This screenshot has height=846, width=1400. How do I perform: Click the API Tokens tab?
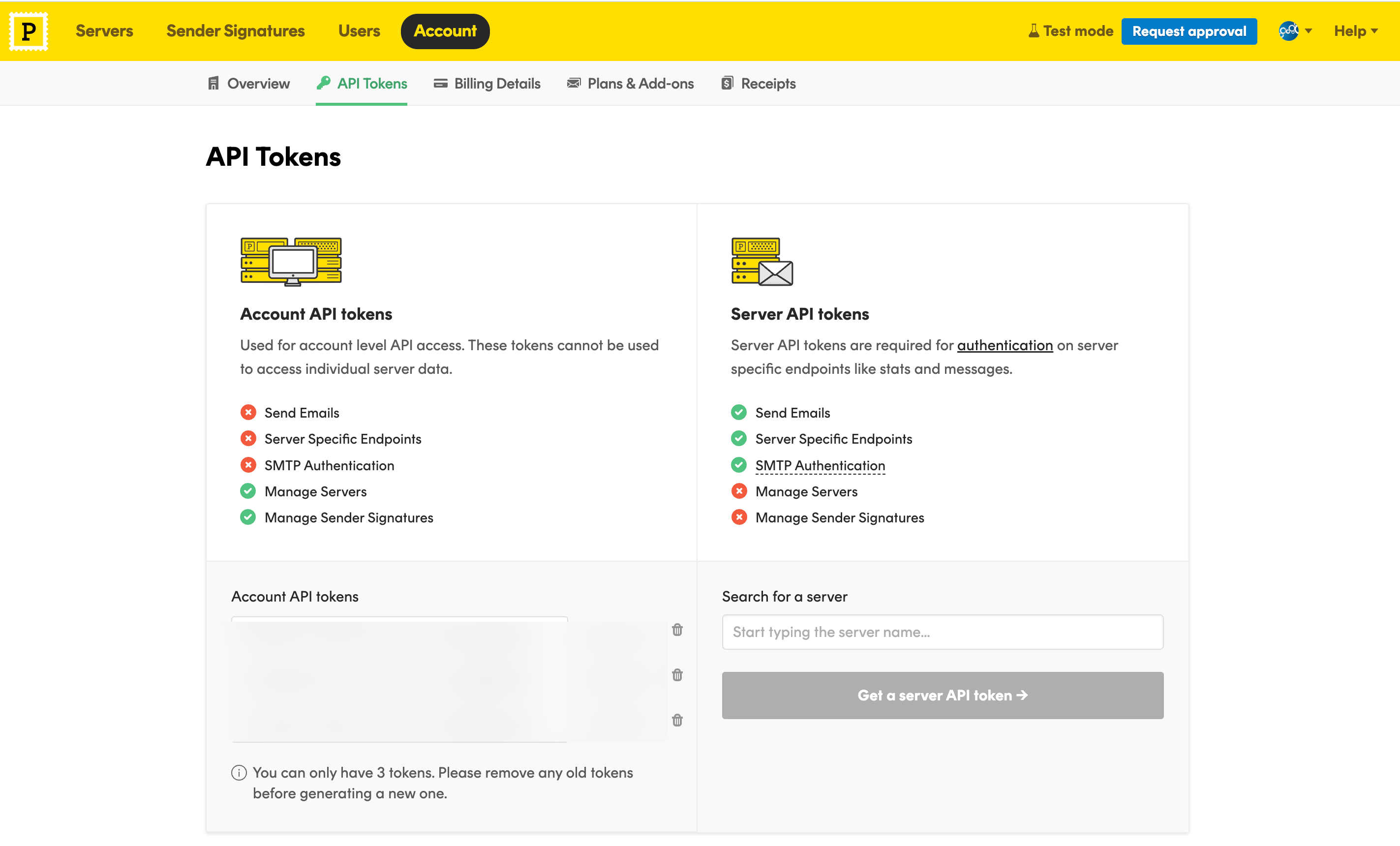tap(362, 84)
